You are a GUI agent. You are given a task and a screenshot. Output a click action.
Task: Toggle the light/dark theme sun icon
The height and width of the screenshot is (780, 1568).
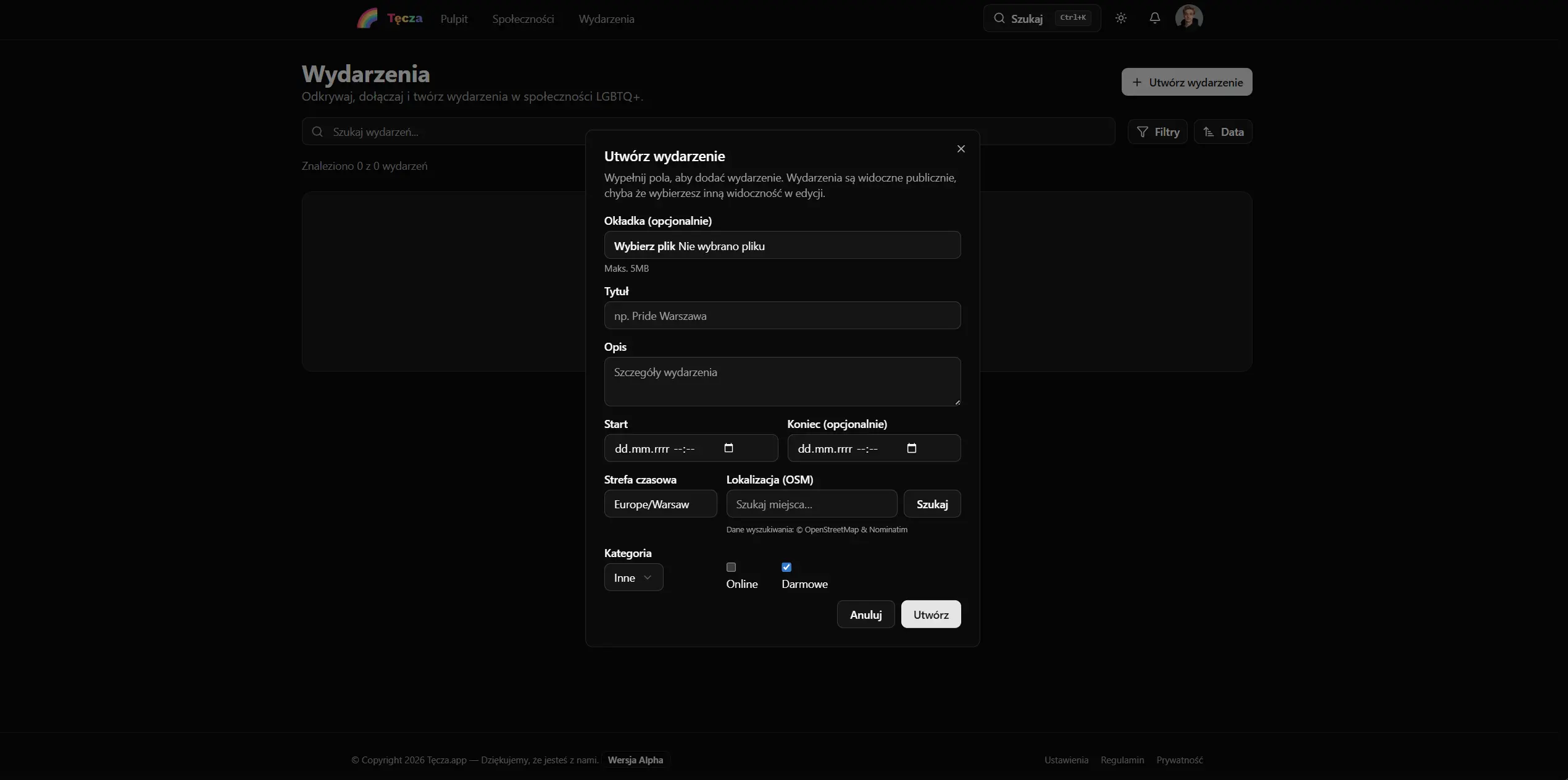[1121, 18]
